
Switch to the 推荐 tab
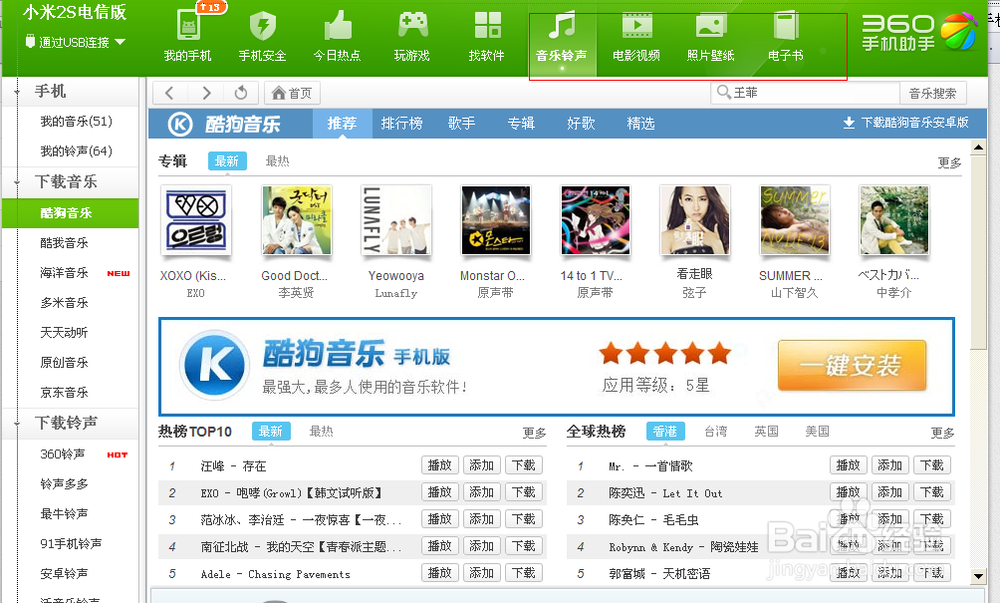click(342, 124)
